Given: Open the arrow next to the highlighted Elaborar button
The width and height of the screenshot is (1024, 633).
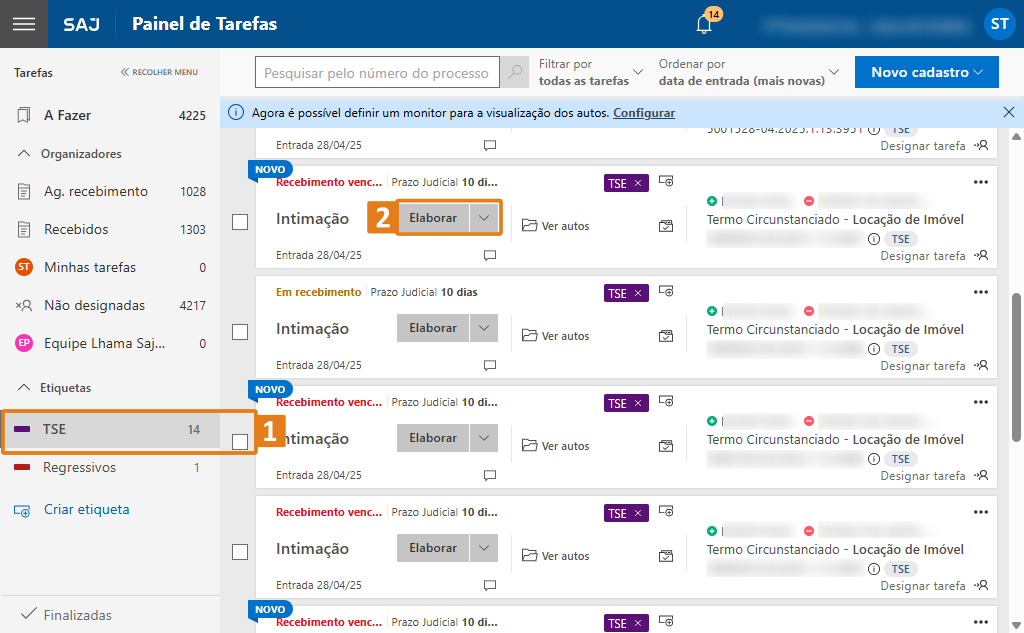Looking at the screenshot, I should [484, 218].
